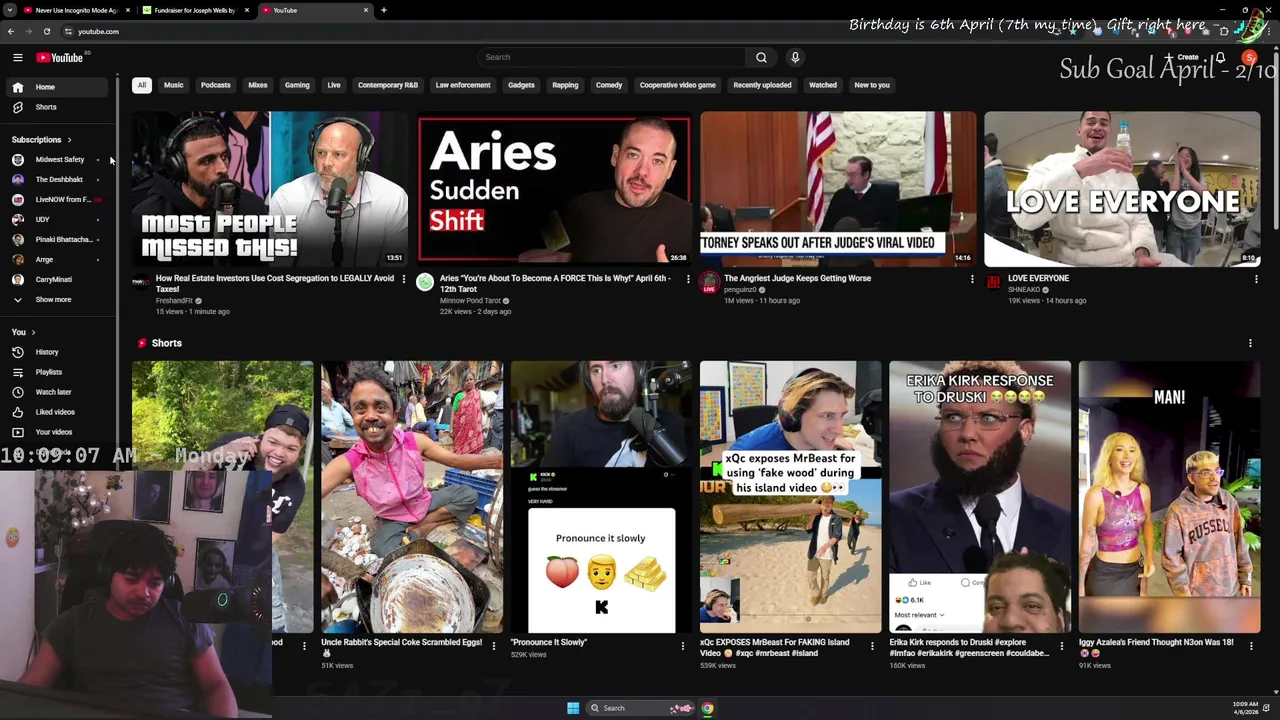This screenshot has width=1280, height=720.
Task: Open options menu for Aries Tarot video
Action: [688, 280]
